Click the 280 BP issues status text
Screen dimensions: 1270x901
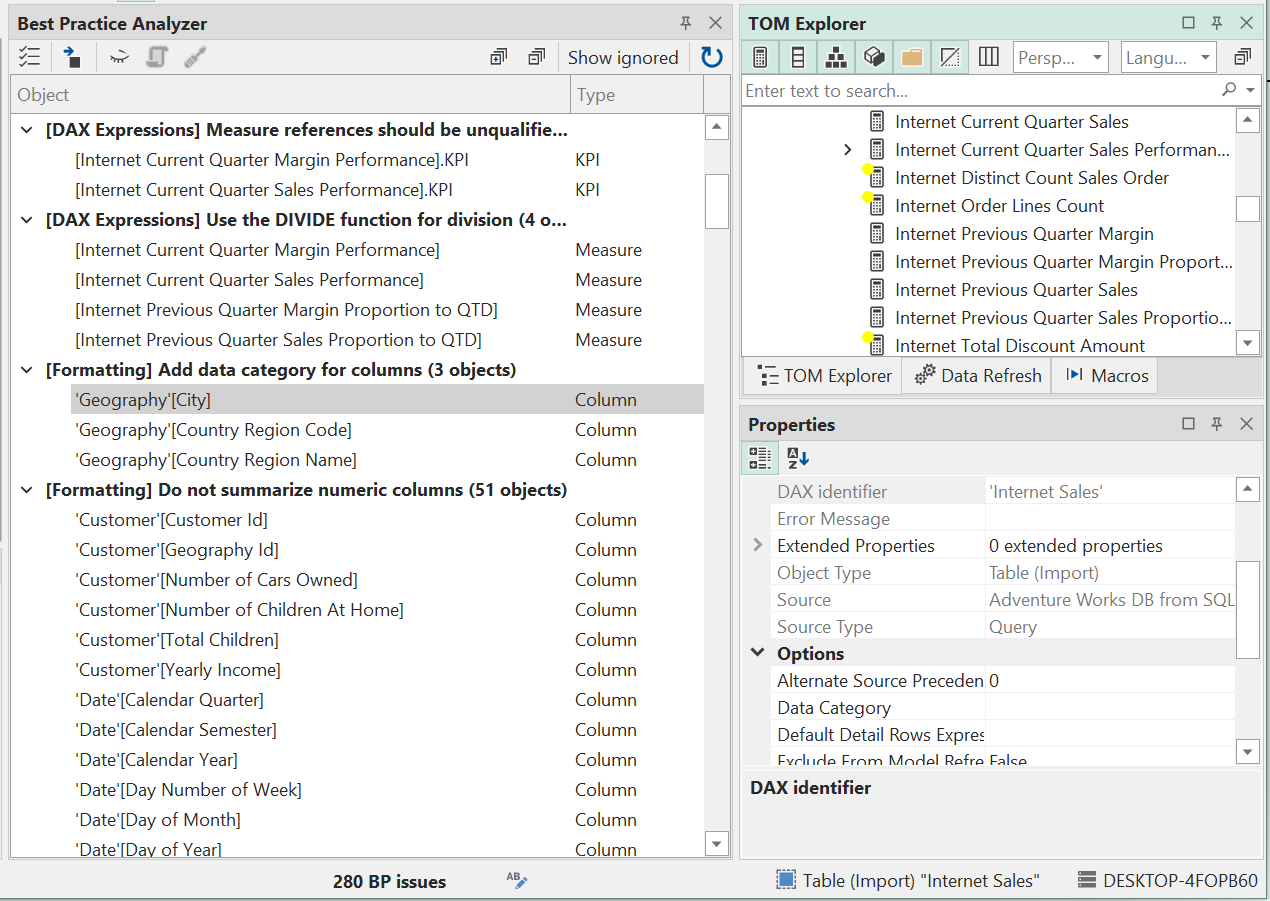[x=389, y=881]
